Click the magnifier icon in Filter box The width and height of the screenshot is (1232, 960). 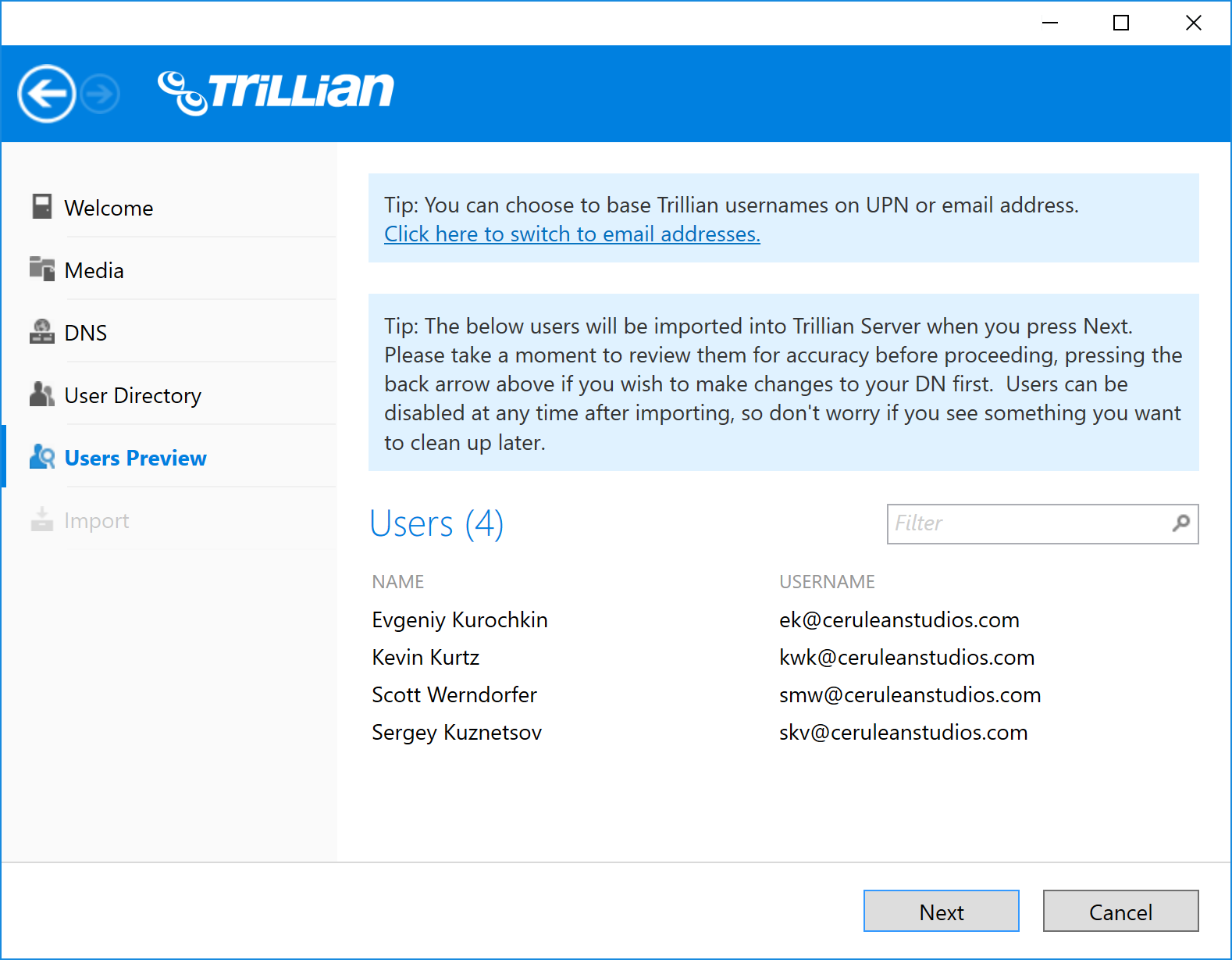coord(1181,523)
